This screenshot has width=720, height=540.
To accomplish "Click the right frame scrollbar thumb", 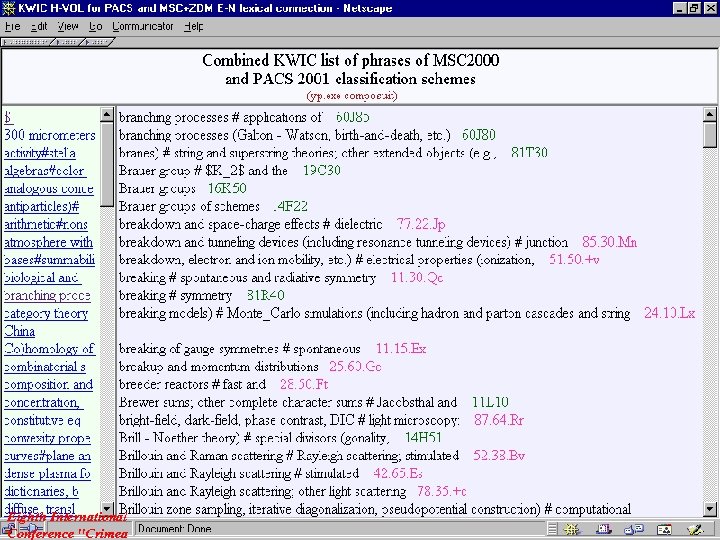I will point(709,135).
